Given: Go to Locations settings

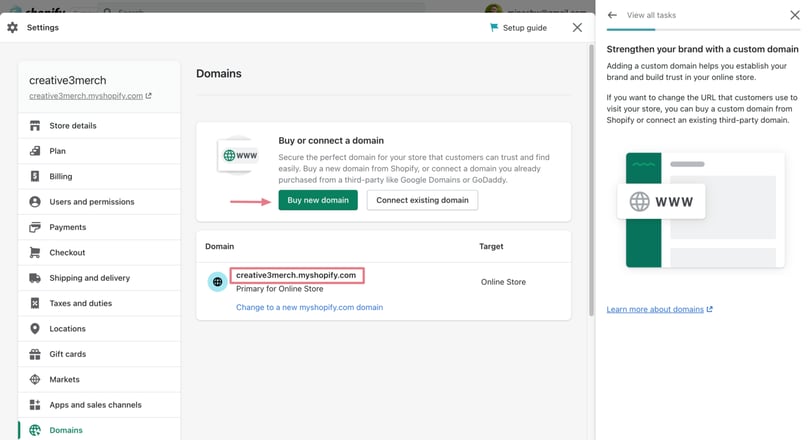Looking at the screenshot, I should pos(99,329).
